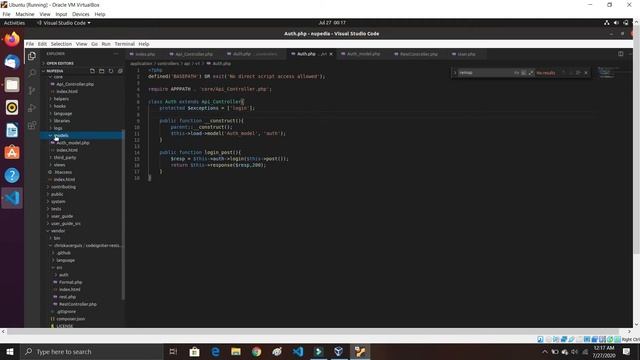Launch Firefox from the Ubuntu dock
Screen dimensions: 640x360
click(12, 40)
